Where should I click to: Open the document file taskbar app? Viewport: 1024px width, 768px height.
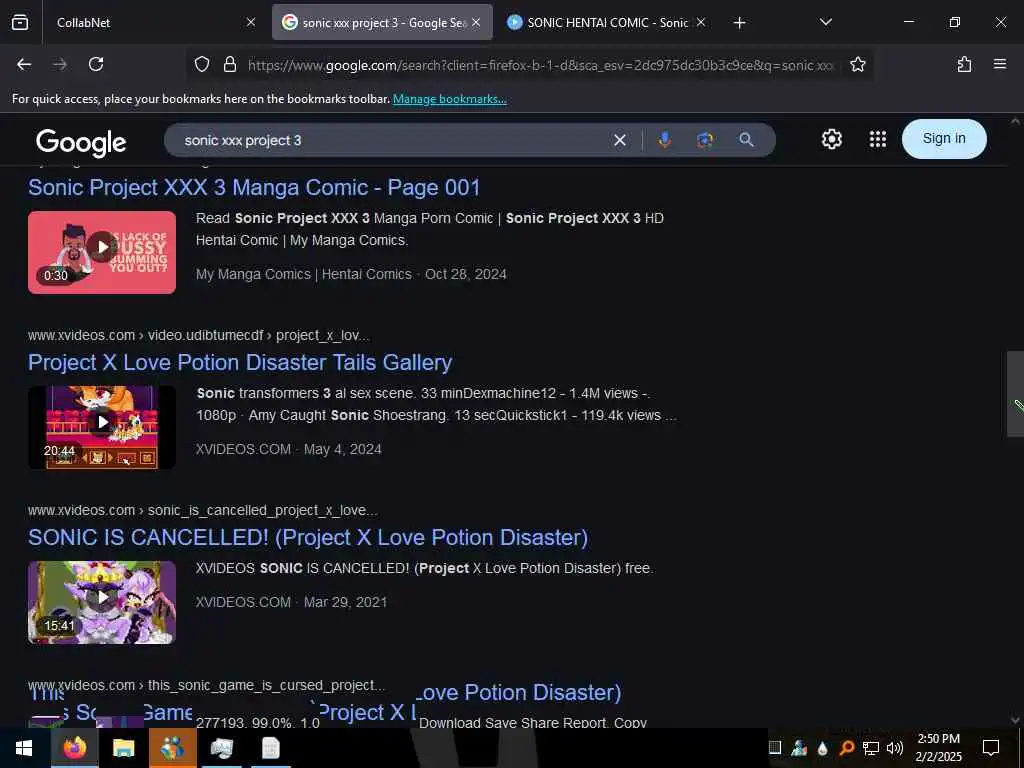click(270, 748)
